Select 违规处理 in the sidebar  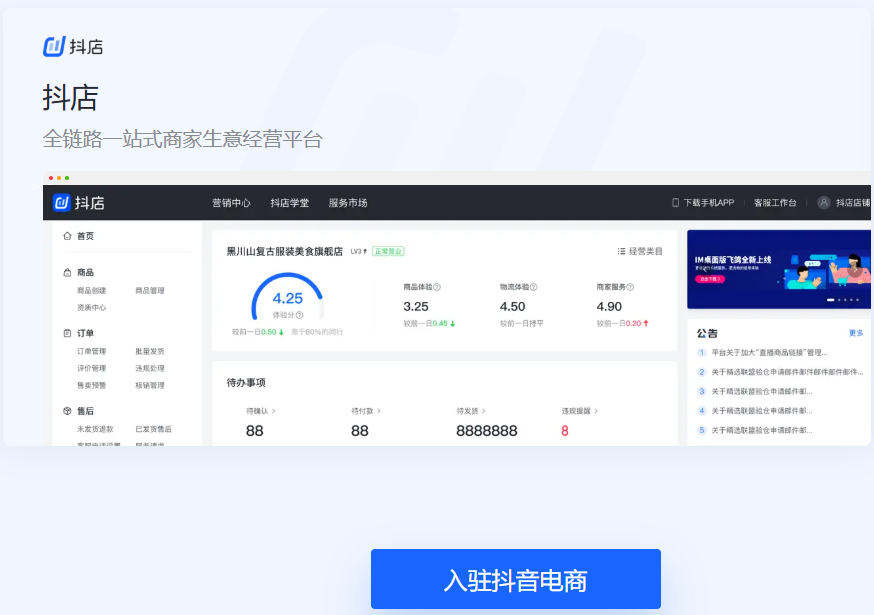point(150,369)
